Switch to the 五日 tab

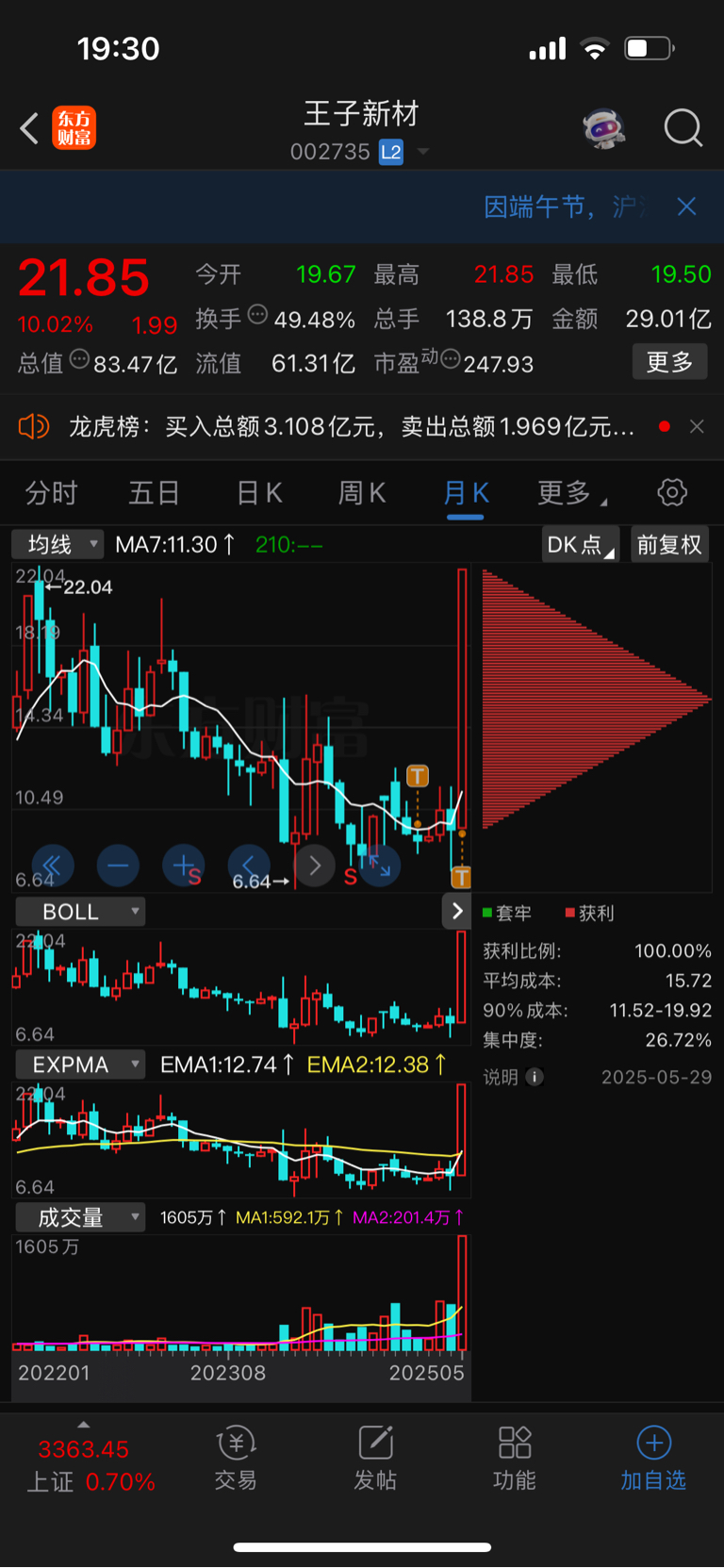155,492
